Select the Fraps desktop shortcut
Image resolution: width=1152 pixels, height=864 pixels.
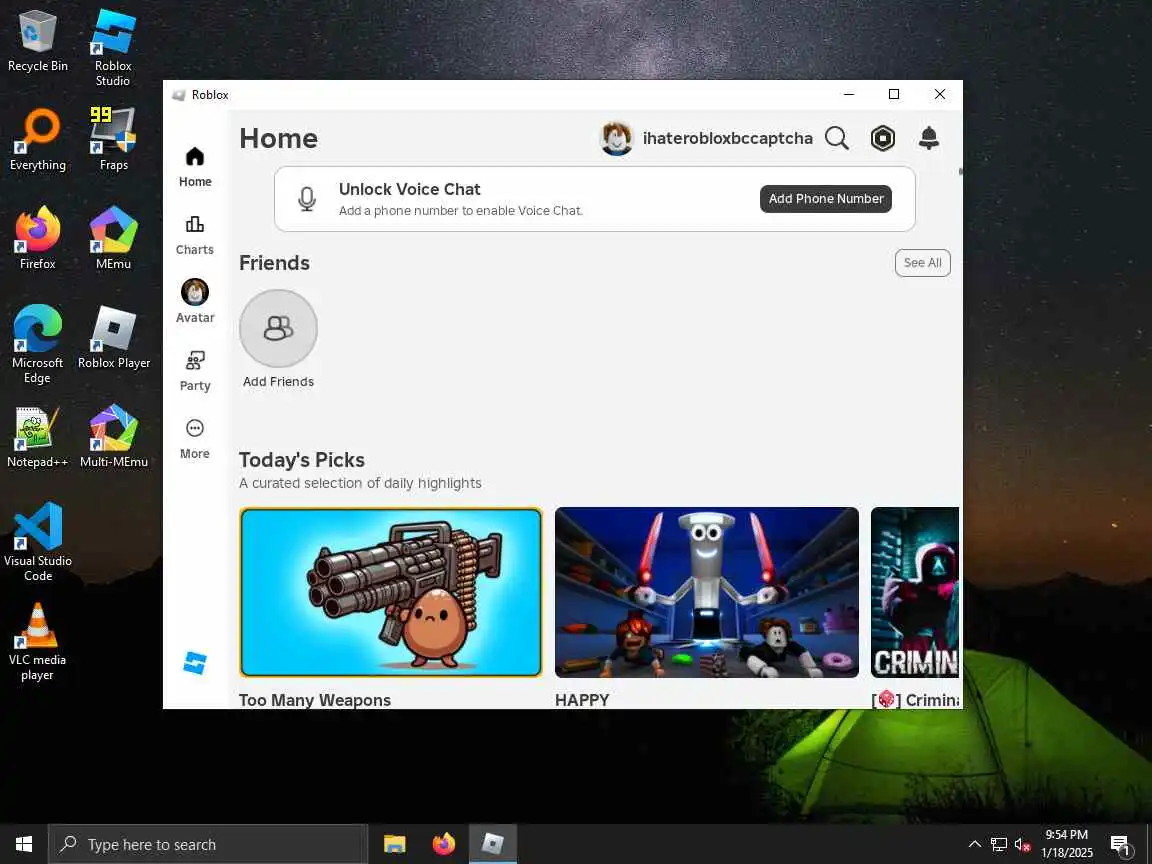[x=113, y=140]
